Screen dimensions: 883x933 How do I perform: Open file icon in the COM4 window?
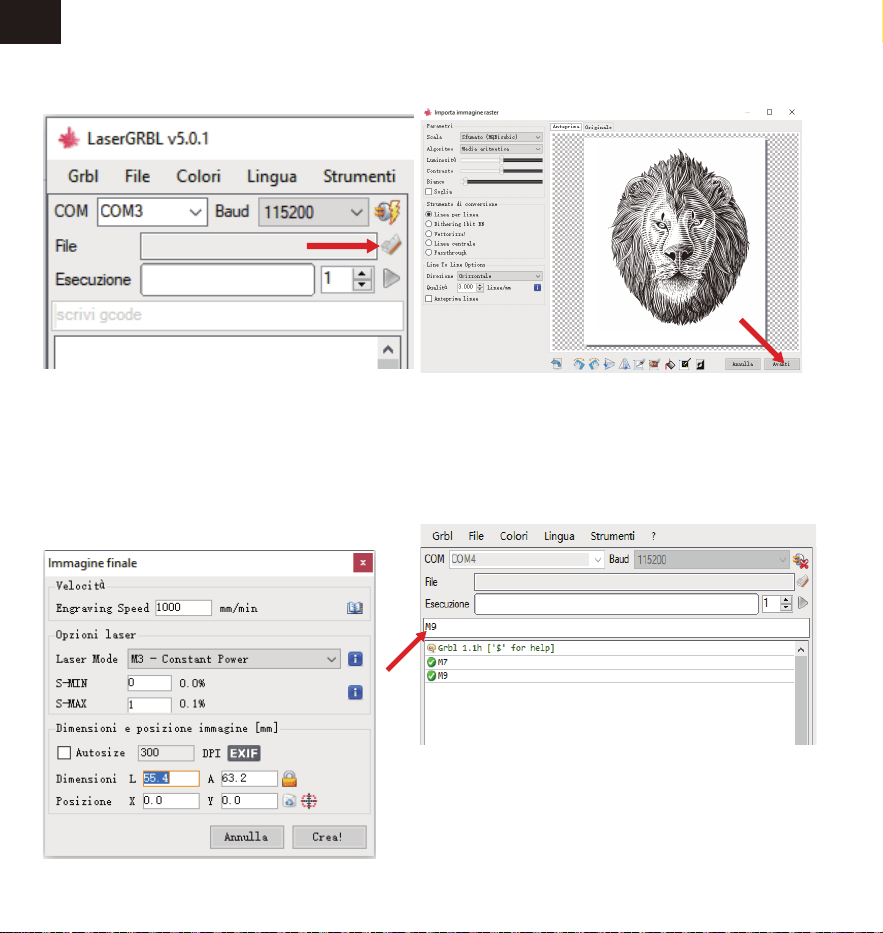coord(803,581)
